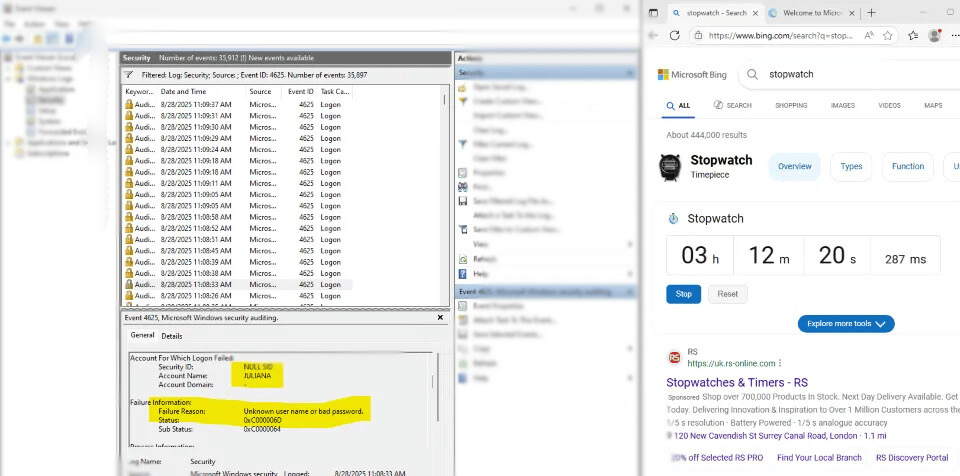Image resolution: width=960 pixels, height=476 pixels.
Task: Open the Edge Favorites list icon
Action: point(913,36)
